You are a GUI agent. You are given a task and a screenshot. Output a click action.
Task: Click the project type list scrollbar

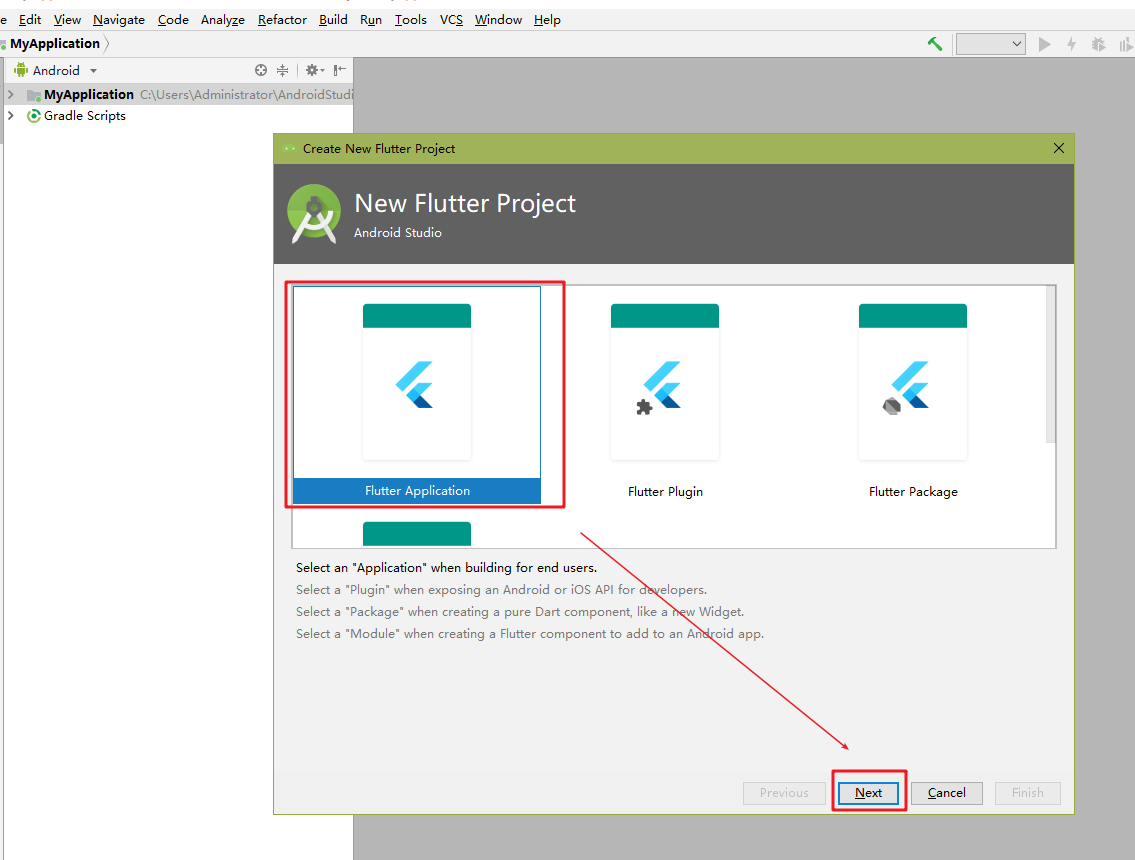click(1050, 364)
